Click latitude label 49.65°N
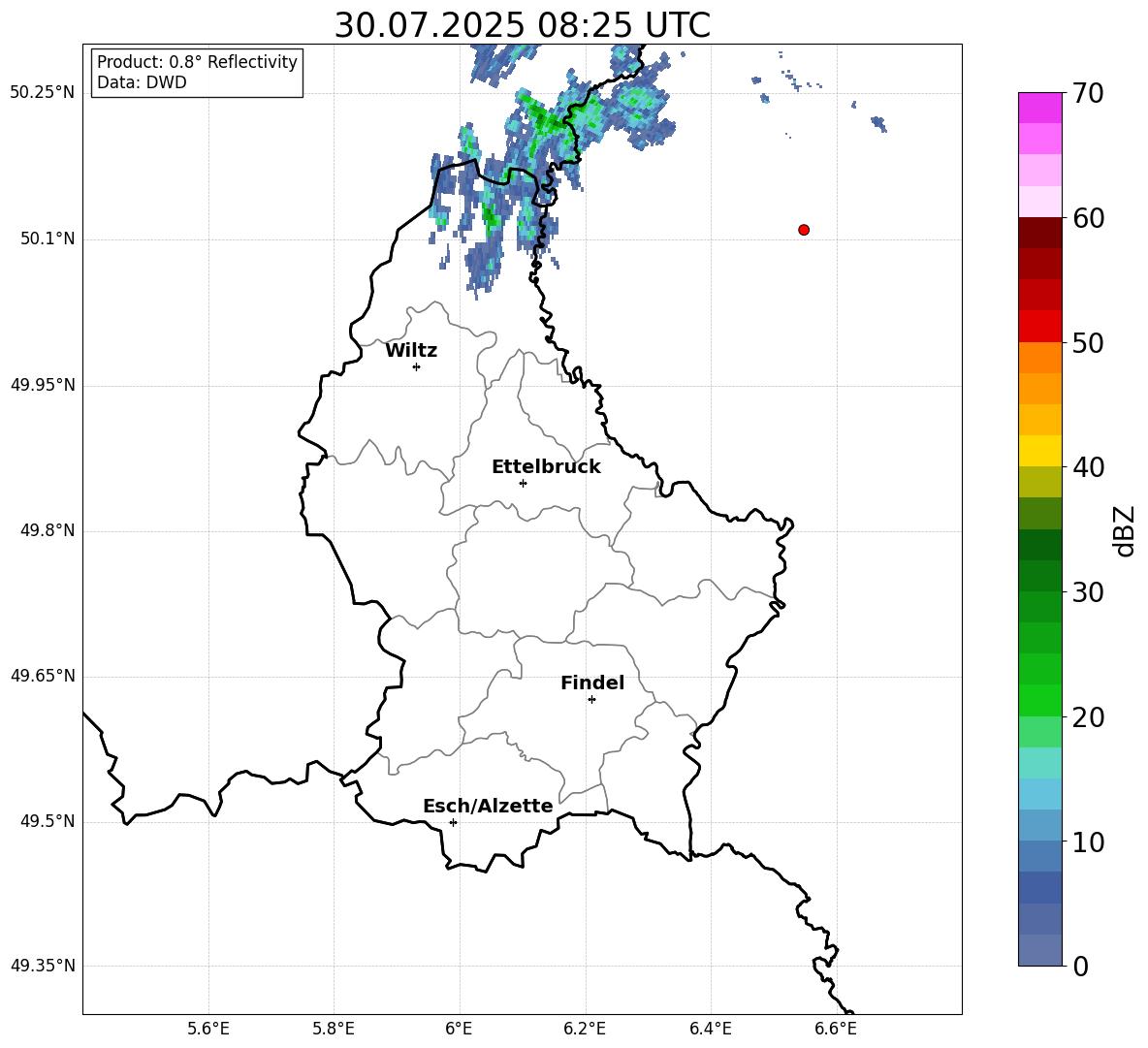This screenshot has width=1148, height=1048. pyautogui.click(x=43, y=676)
